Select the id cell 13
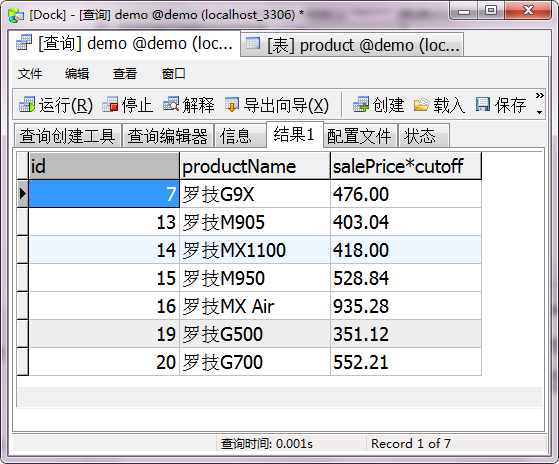The image size is (559, 464). click(104, 222)
